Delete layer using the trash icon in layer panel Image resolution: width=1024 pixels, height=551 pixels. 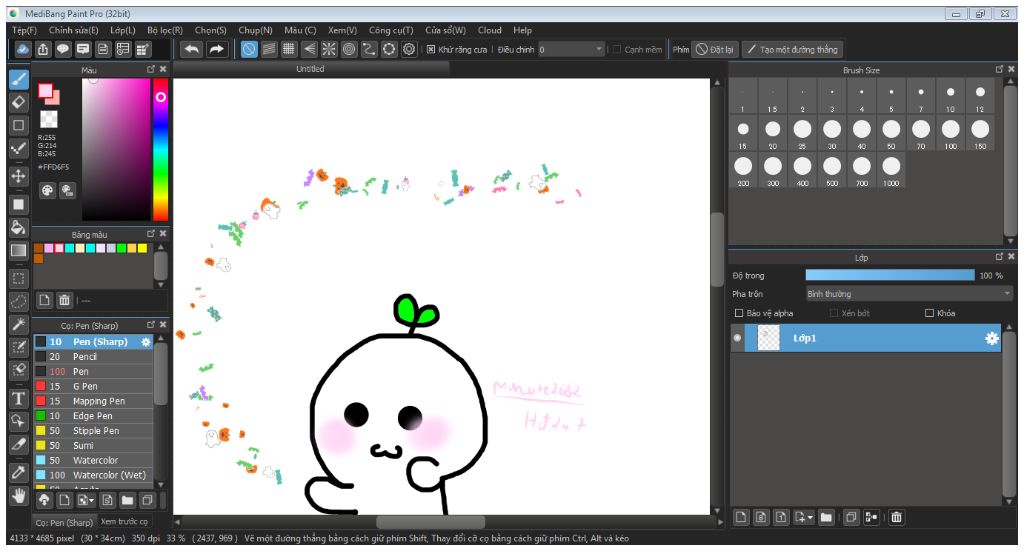coord(897,517)
